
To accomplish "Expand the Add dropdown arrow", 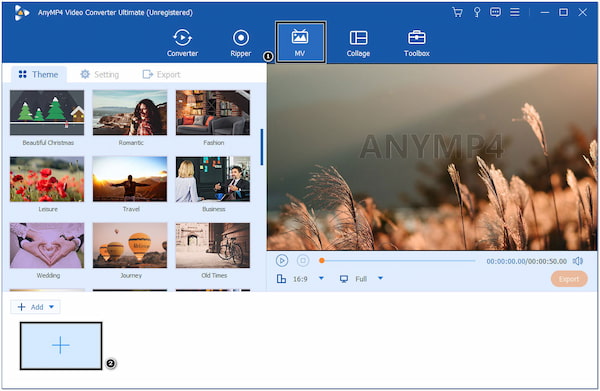I will click(x=51, y=307).
